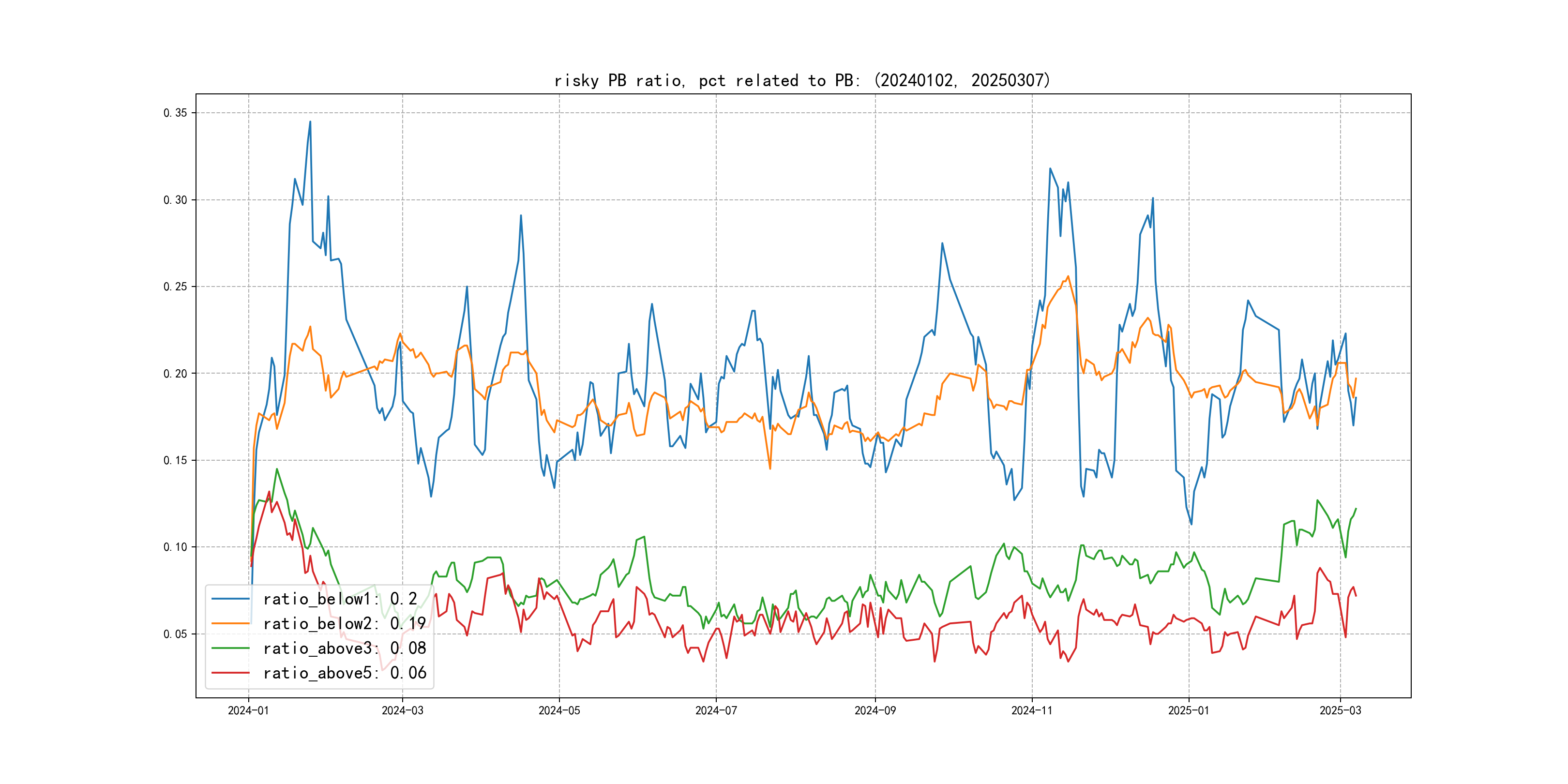1568x784 pixels.
Task: Click the 0.20 y-axis tick label
Action: point(175,373)
